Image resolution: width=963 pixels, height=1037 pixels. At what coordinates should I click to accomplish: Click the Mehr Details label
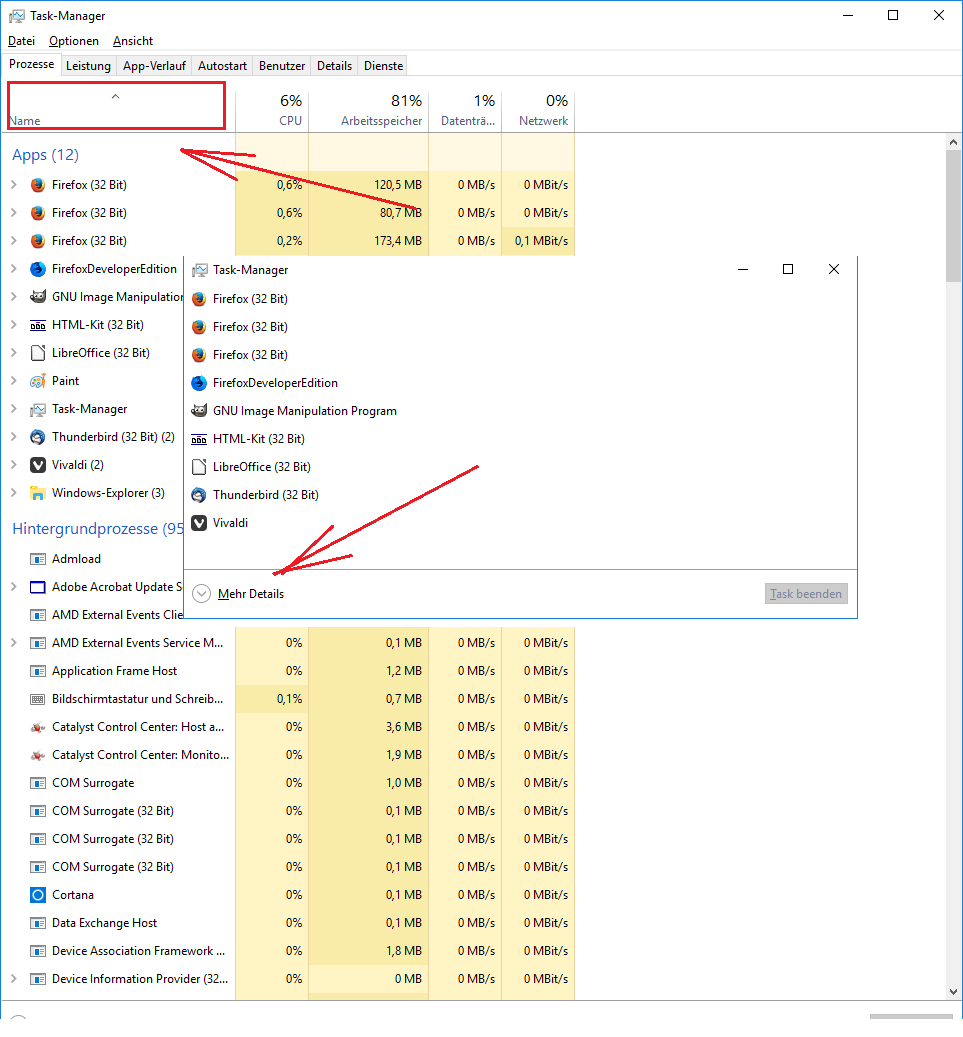(251, 594)
